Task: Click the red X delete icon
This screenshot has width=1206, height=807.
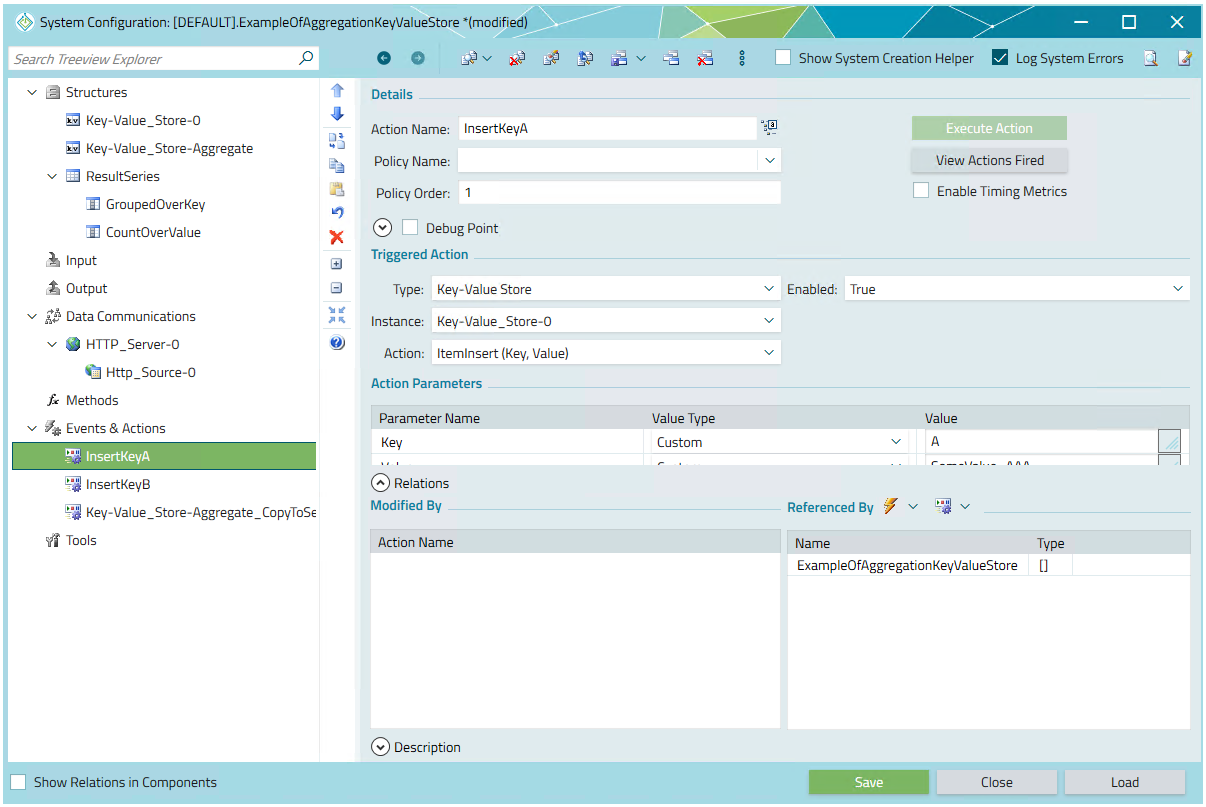Action: (337, 237)
